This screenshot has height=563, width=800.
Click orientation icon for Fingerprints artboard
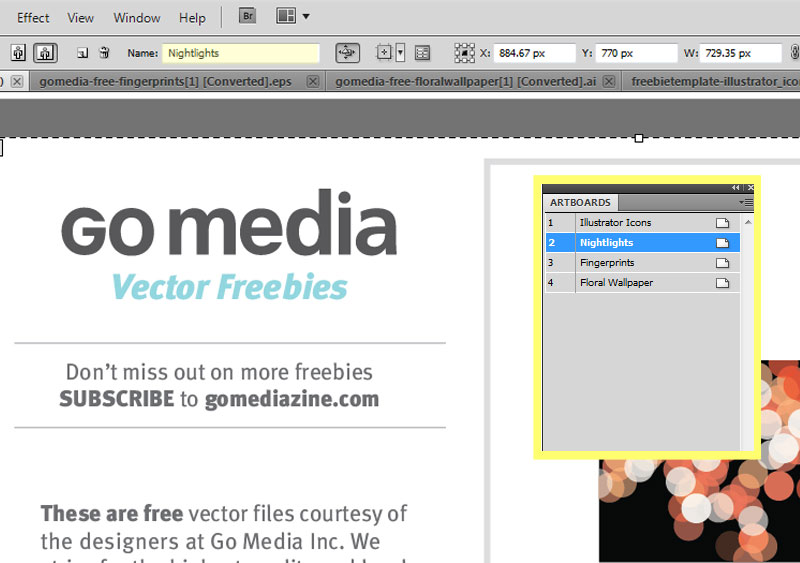(x=722, y=263)
